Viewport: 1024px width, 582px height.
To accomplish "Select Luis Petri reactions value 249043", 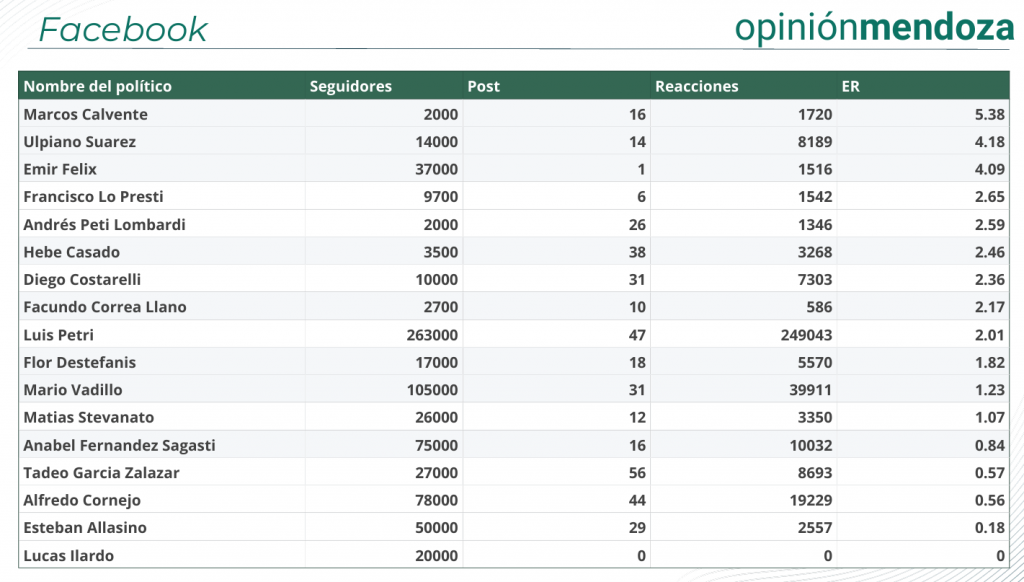I will coord(806,335).
